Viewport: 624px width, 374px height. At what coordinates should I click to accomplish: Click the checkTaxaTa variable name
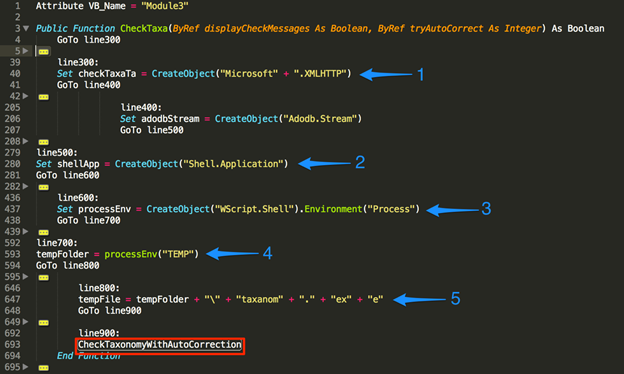tap(107, 74)
